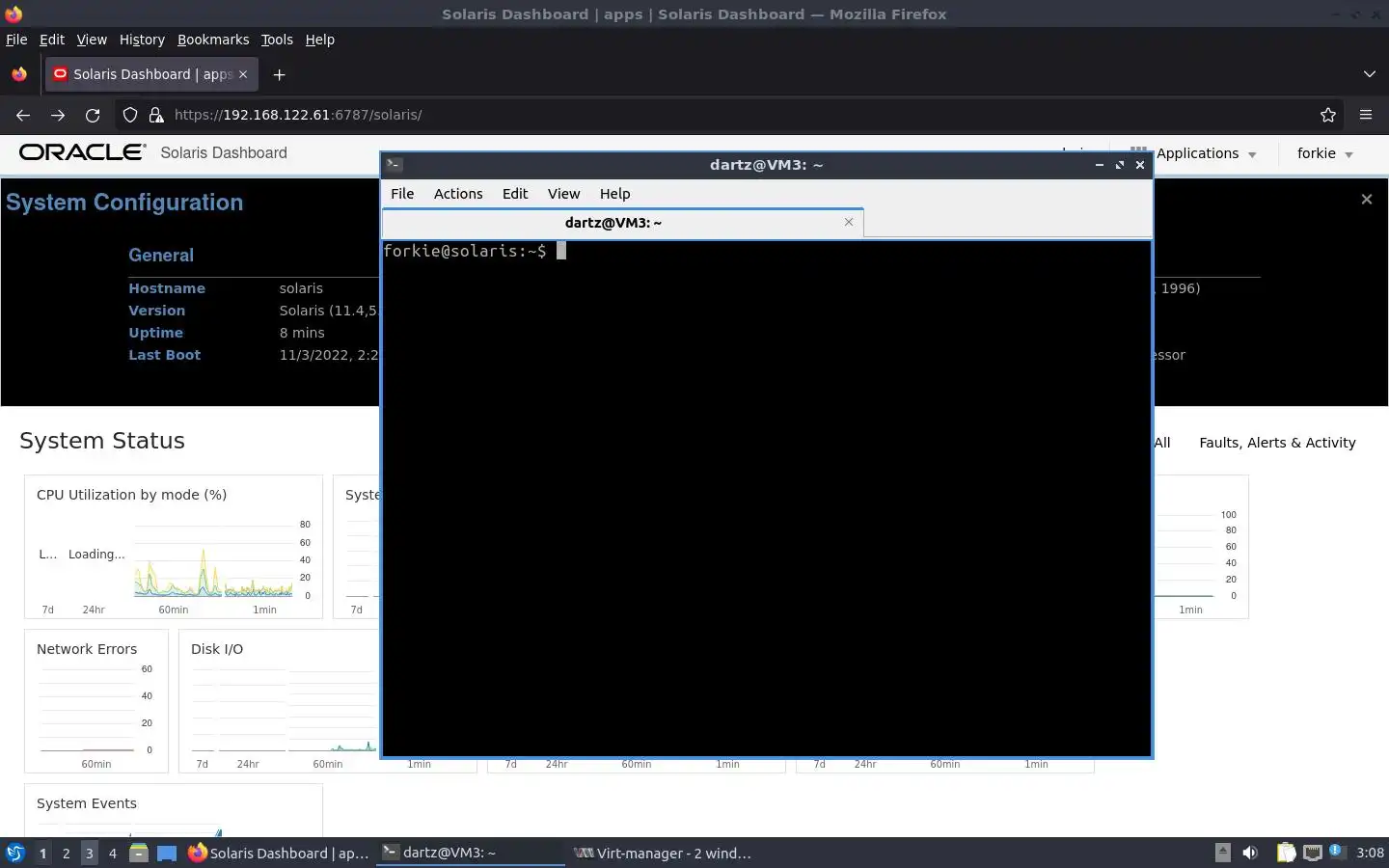Switch to workspace 4
Viewport: 1389px width, 868px height.
coord(112,854)
